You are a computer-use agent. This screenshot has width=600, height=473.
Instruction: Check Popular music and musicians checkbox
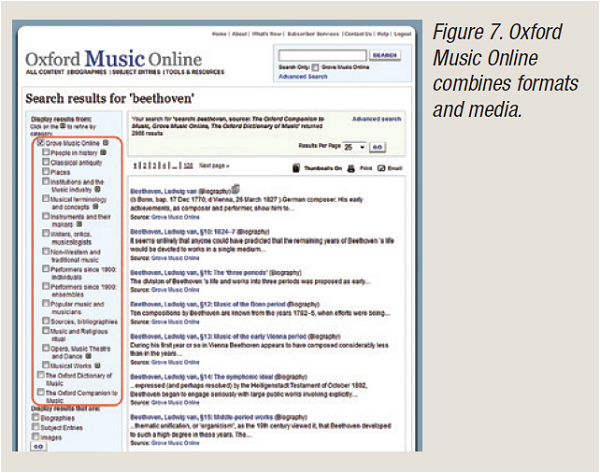[46, 303]
